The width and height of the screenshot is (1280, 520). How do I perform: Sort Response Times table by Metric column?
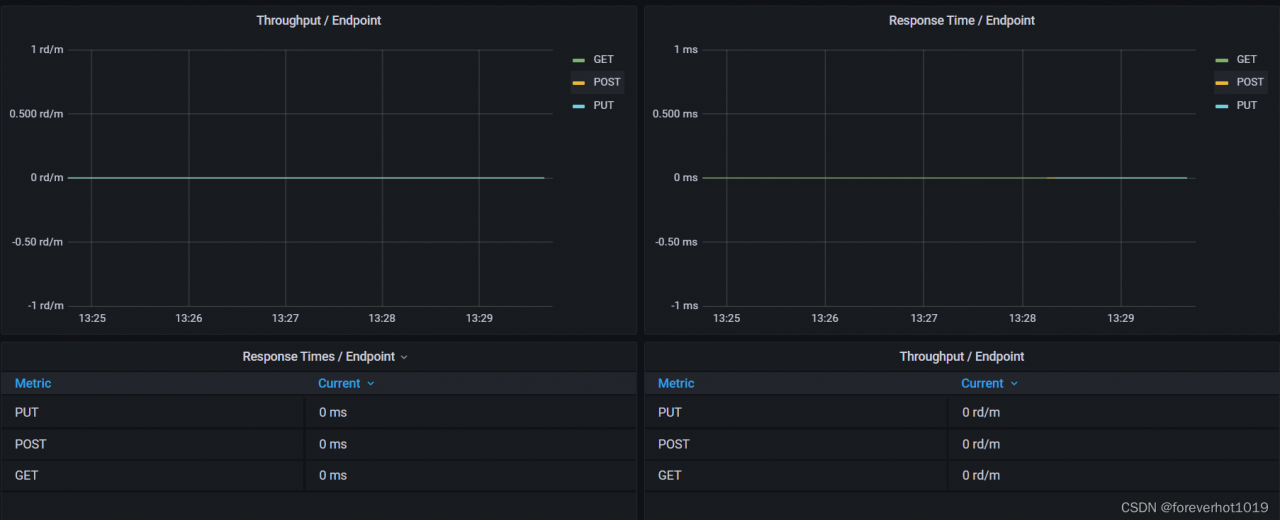[33, 383]
